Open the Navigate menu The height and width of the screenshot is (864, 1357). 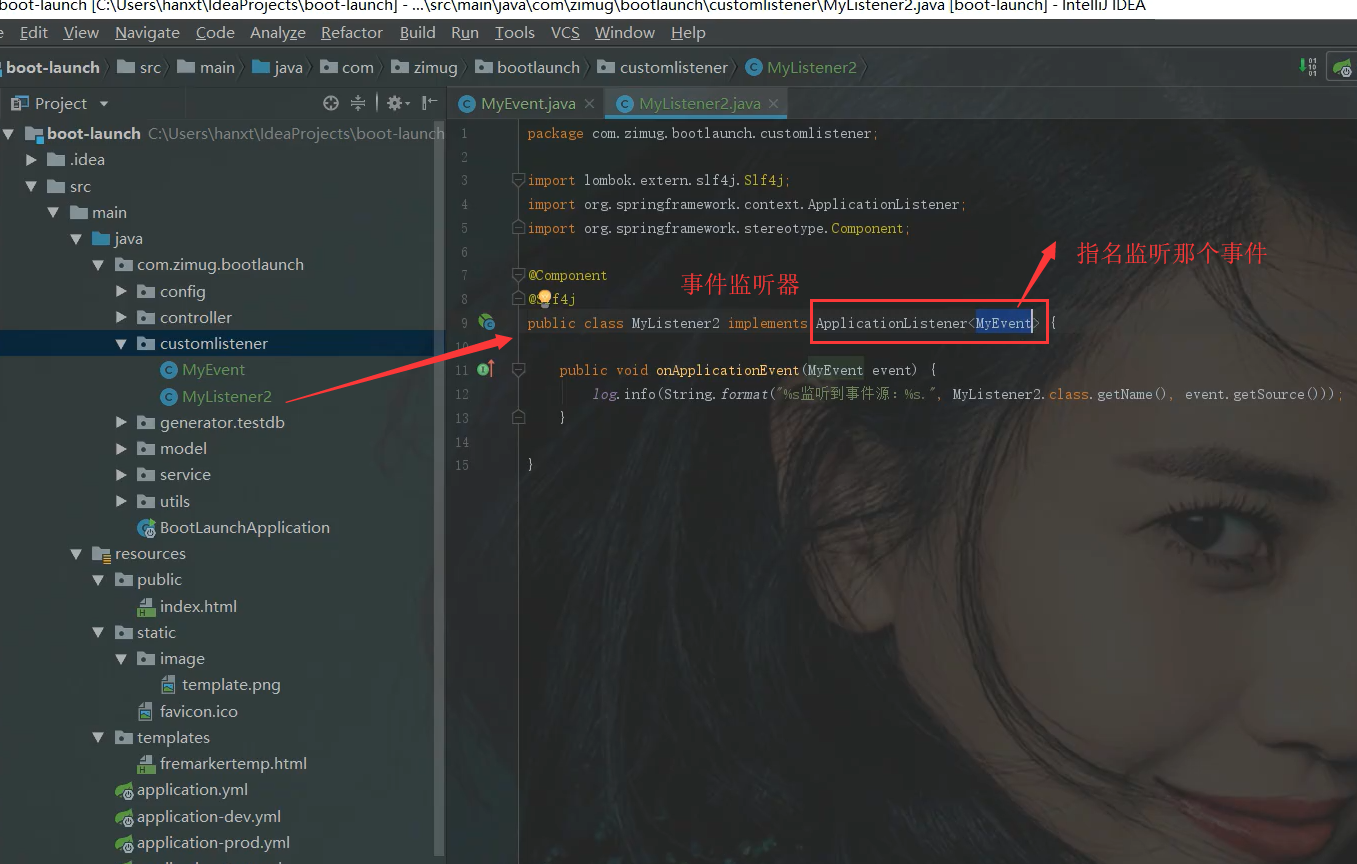coord(147,32)
